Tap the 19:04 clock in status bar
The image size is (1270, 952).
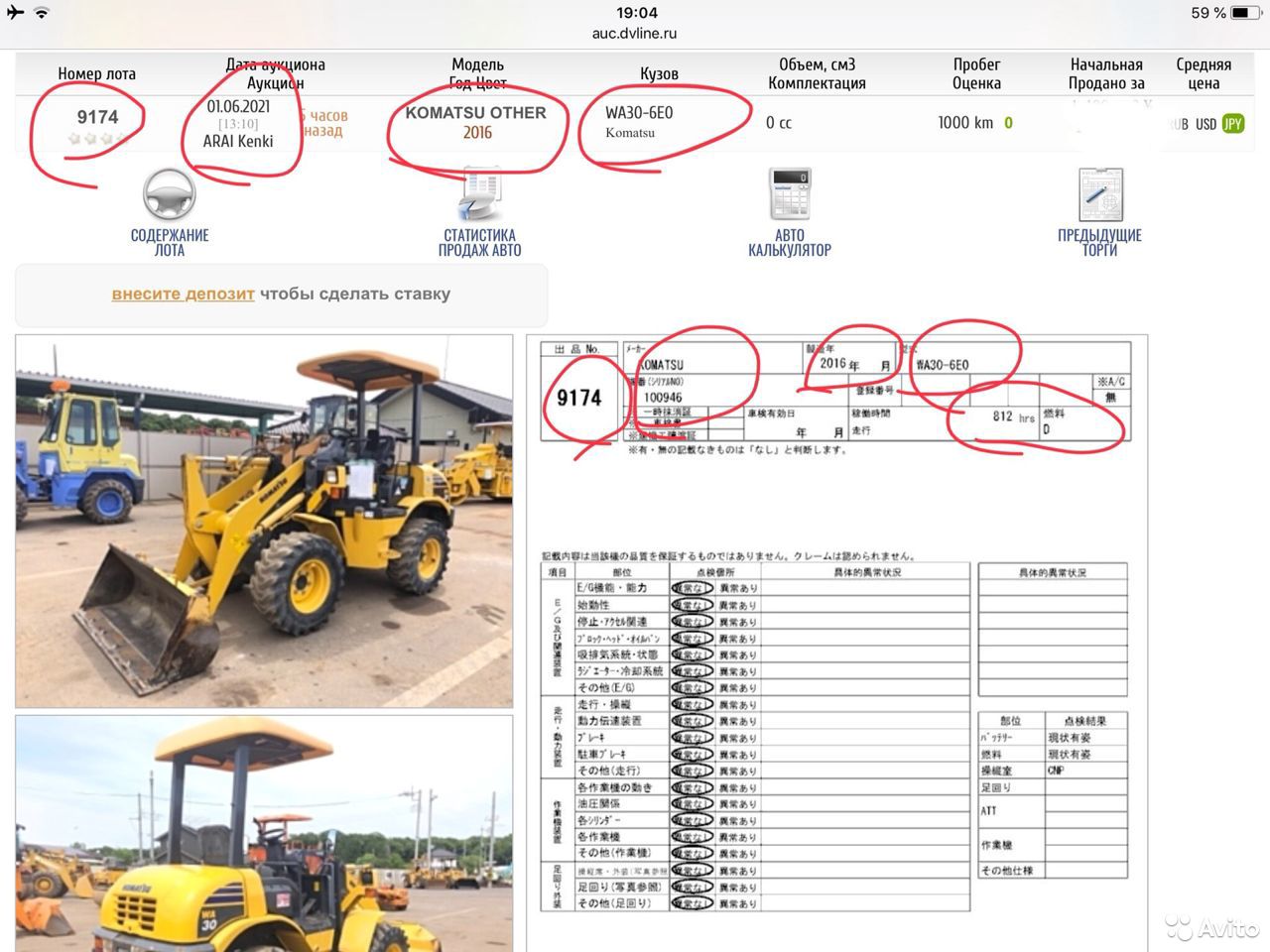pyautogui.click(x=636, y=13)
